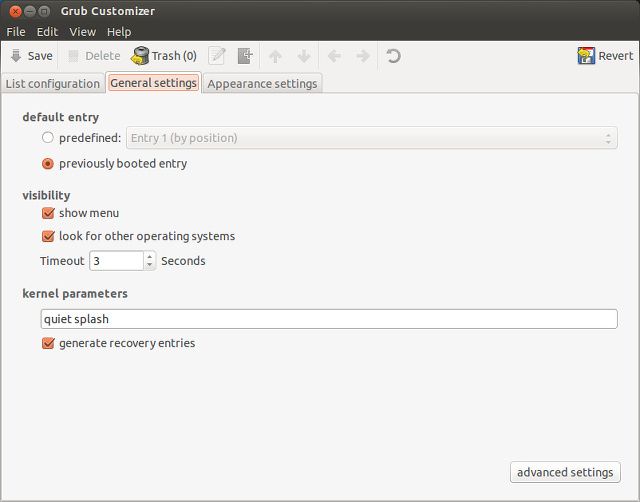640x502 pixels.
Task: Uncheck look for other operating systems
Action: click(48, 236)
